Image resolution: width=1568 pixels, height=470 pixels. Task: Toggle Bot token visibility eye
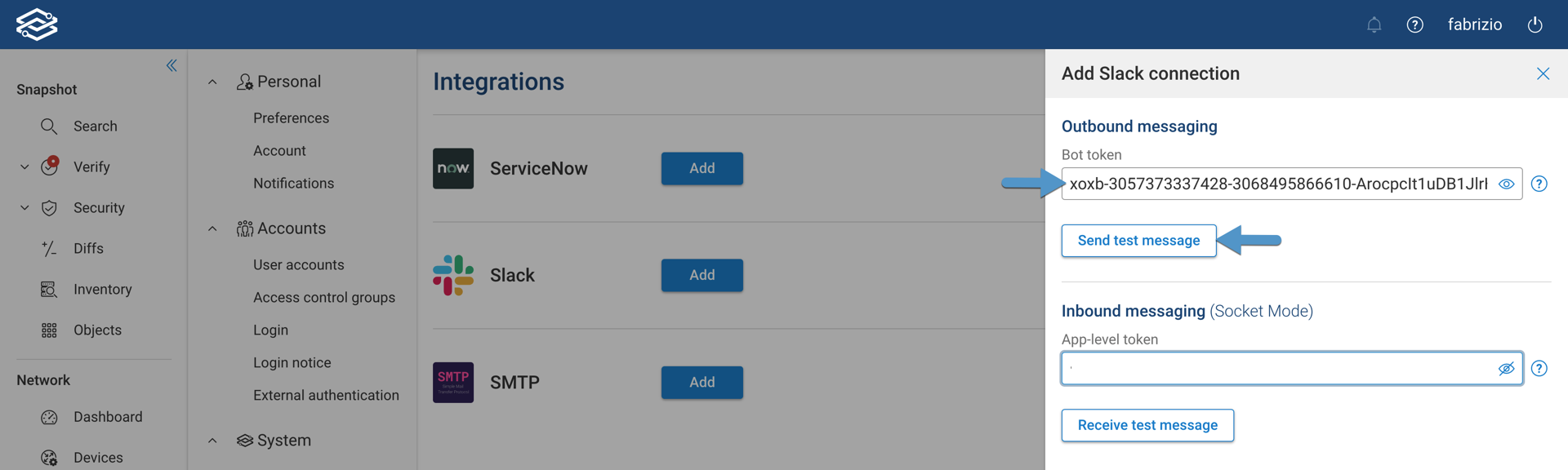tap(1506, 184)
